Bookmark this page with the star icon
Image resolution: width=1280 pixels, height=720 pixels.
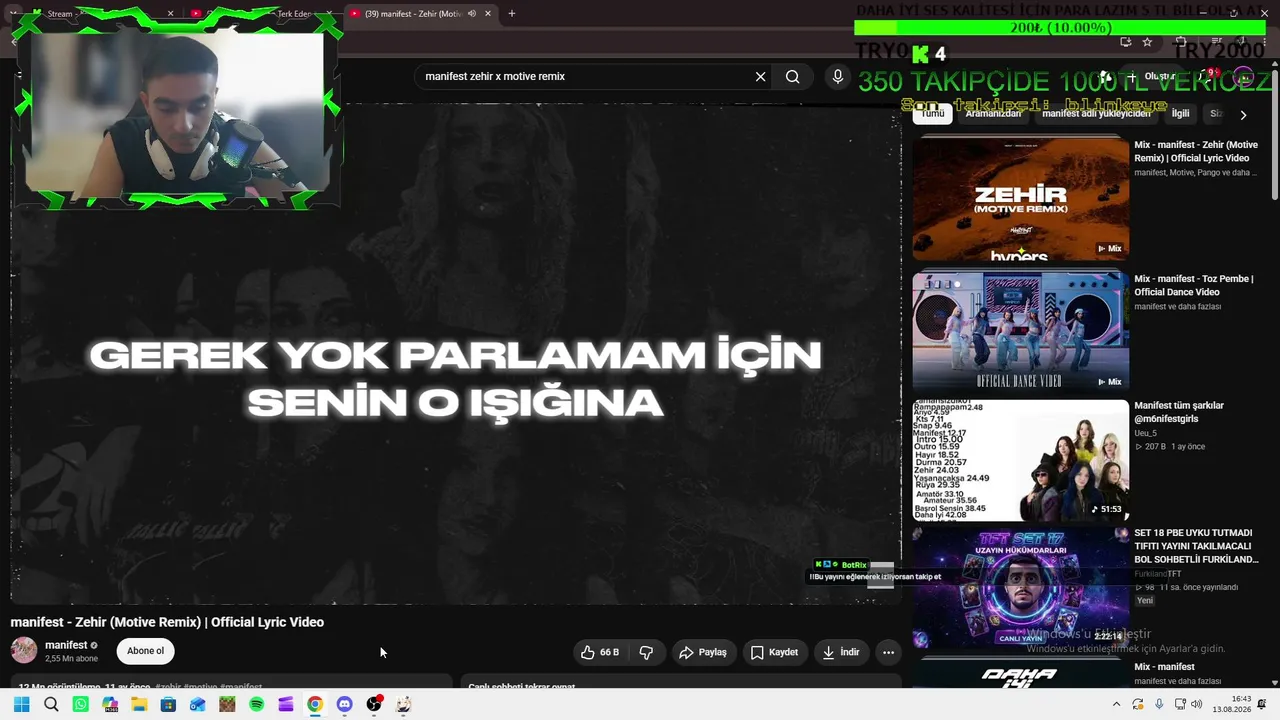pyautogui.click(x=1147, y=42)
